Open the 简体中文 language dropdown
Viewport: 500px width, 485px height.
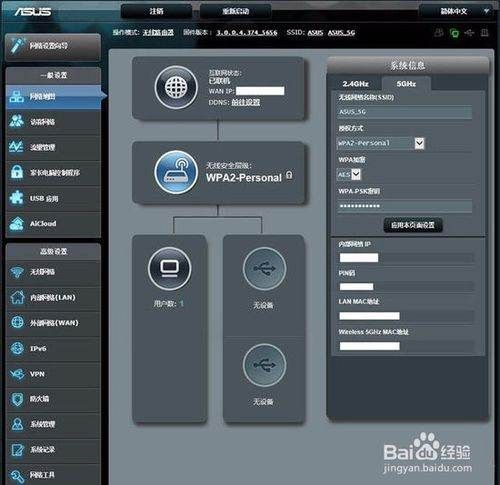(x=457, y=11)
